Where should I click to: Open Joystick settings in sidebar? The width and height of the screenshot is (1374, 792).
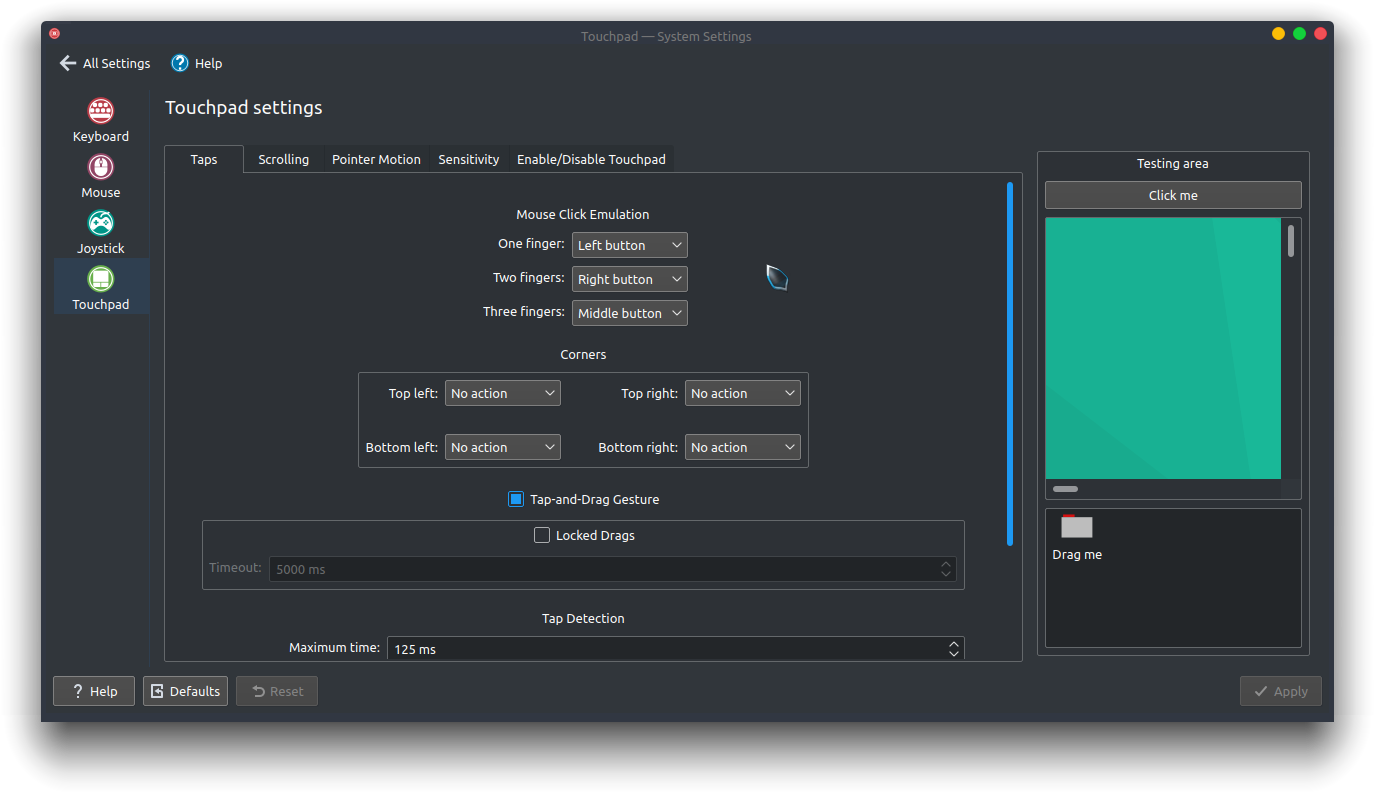(x=100, y=230)
